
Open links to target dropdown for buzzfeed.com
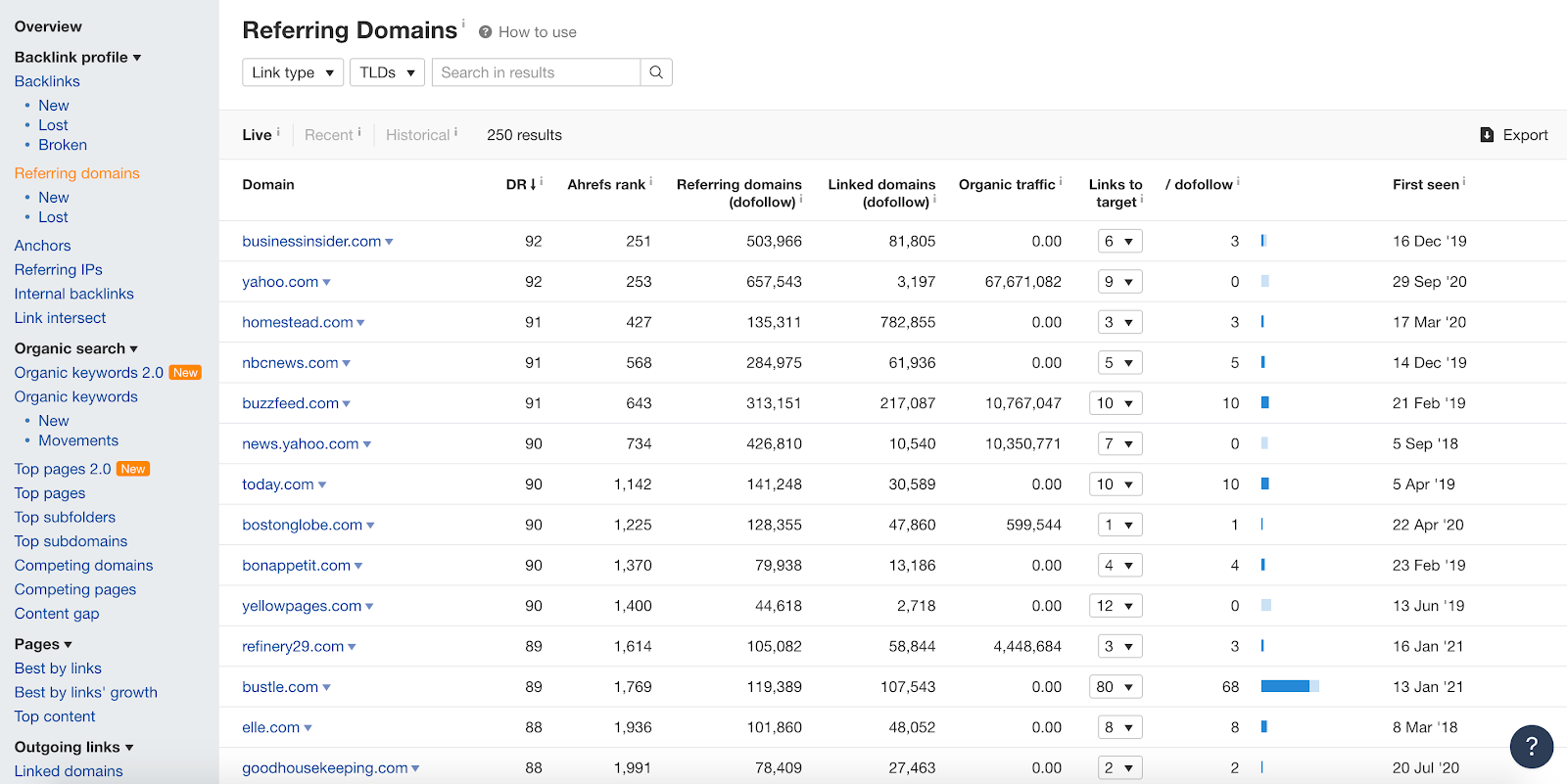click(x=1116, y=403)
